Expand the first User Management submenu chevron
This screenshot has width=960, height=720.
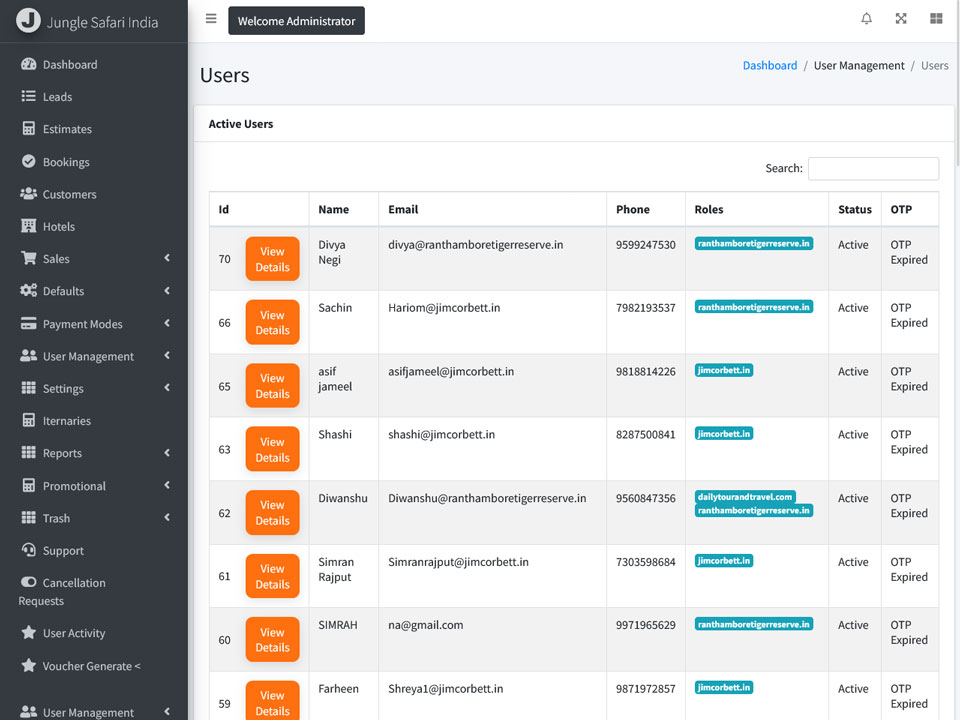click(167, 355)
